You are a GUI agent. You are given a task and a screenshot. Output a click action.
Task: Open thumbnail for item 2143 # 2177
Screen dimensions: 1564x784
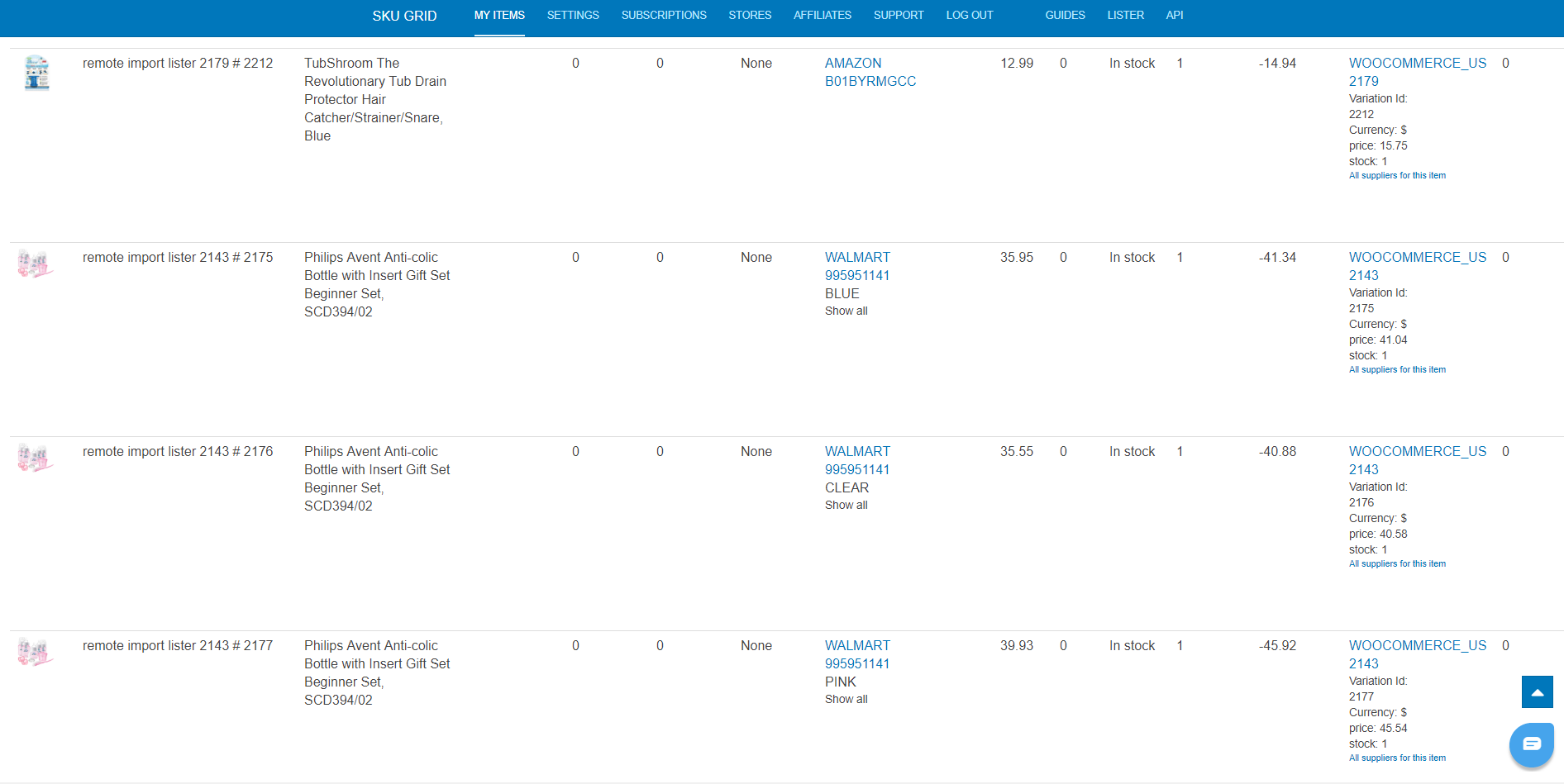(36, 652)
